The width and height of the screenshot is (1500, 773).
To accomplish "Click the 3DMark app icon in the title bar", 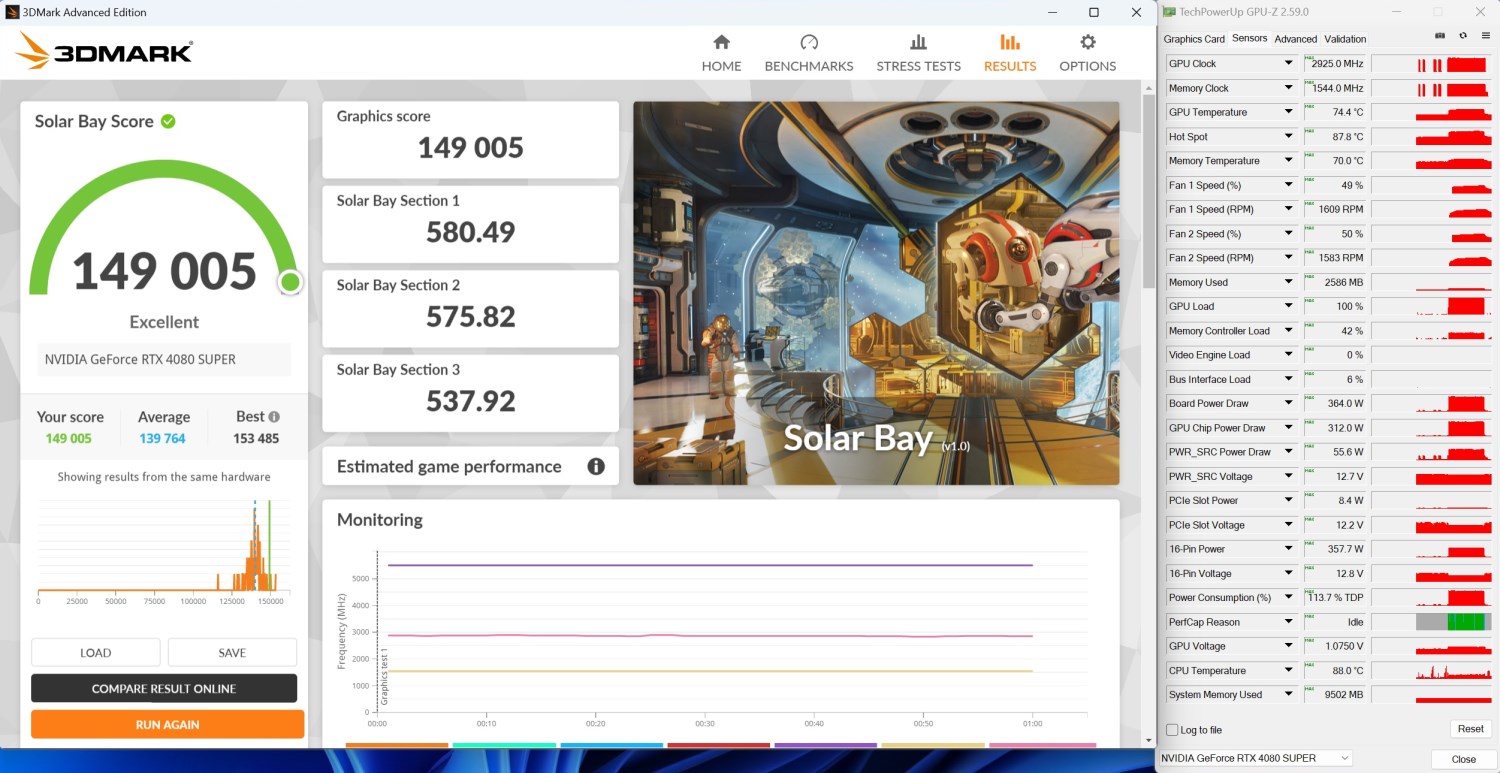I will pyautogui.click(x=12, y=12).
